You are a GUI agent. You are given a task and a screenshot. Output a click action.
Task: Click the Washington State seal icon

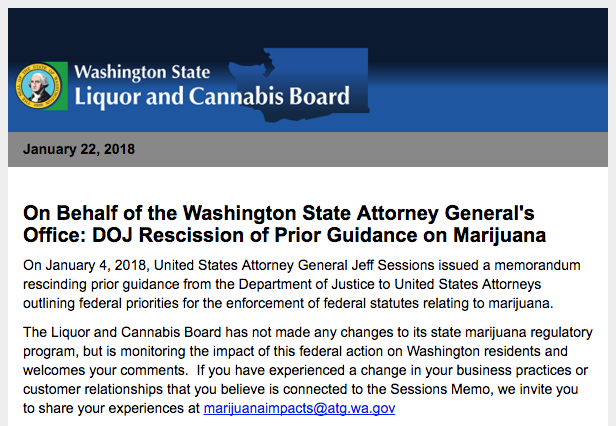(38, 86)
